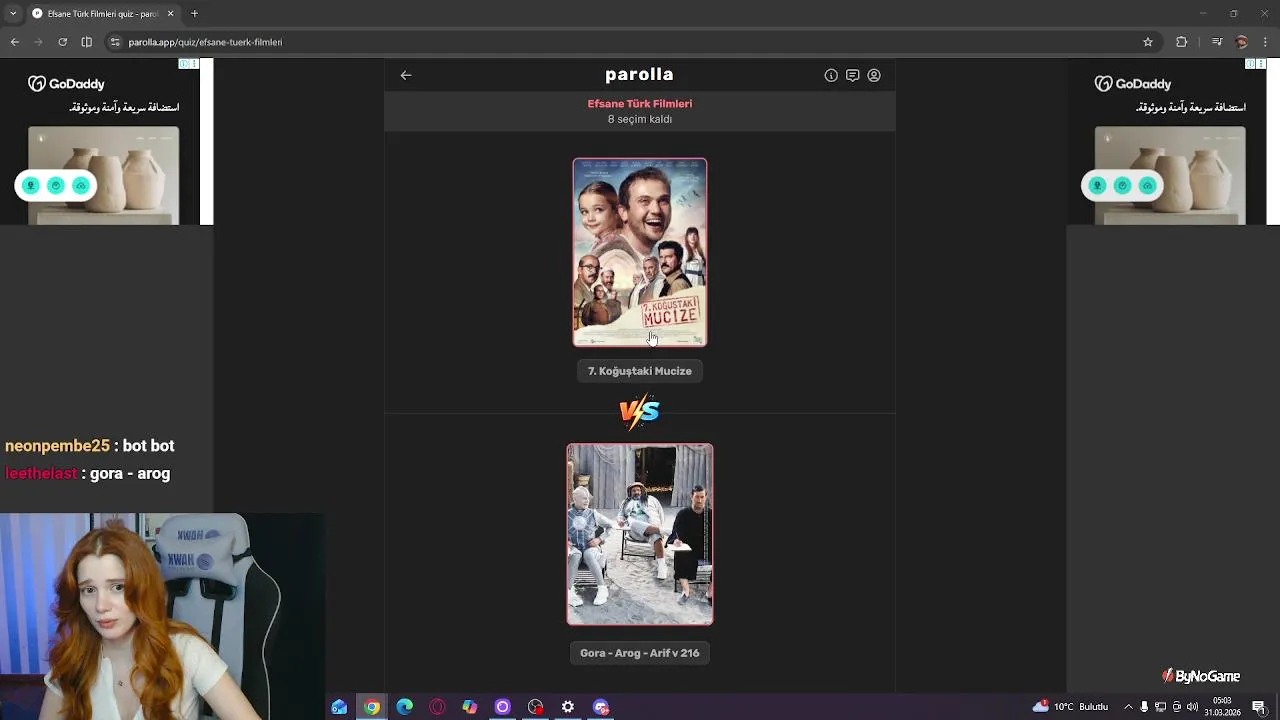
Task: Bookmark this page with the star icon
Action: coord(1148,42)
